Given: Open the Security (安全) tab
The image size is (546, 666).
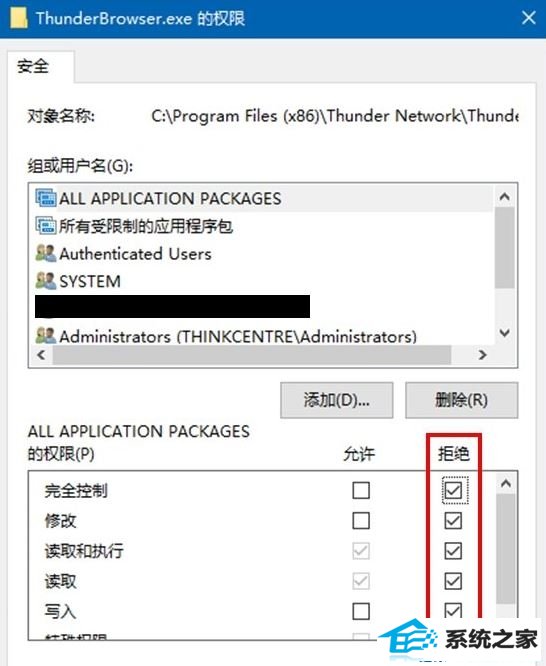Looking at the screenshot, I should point(33,66).
